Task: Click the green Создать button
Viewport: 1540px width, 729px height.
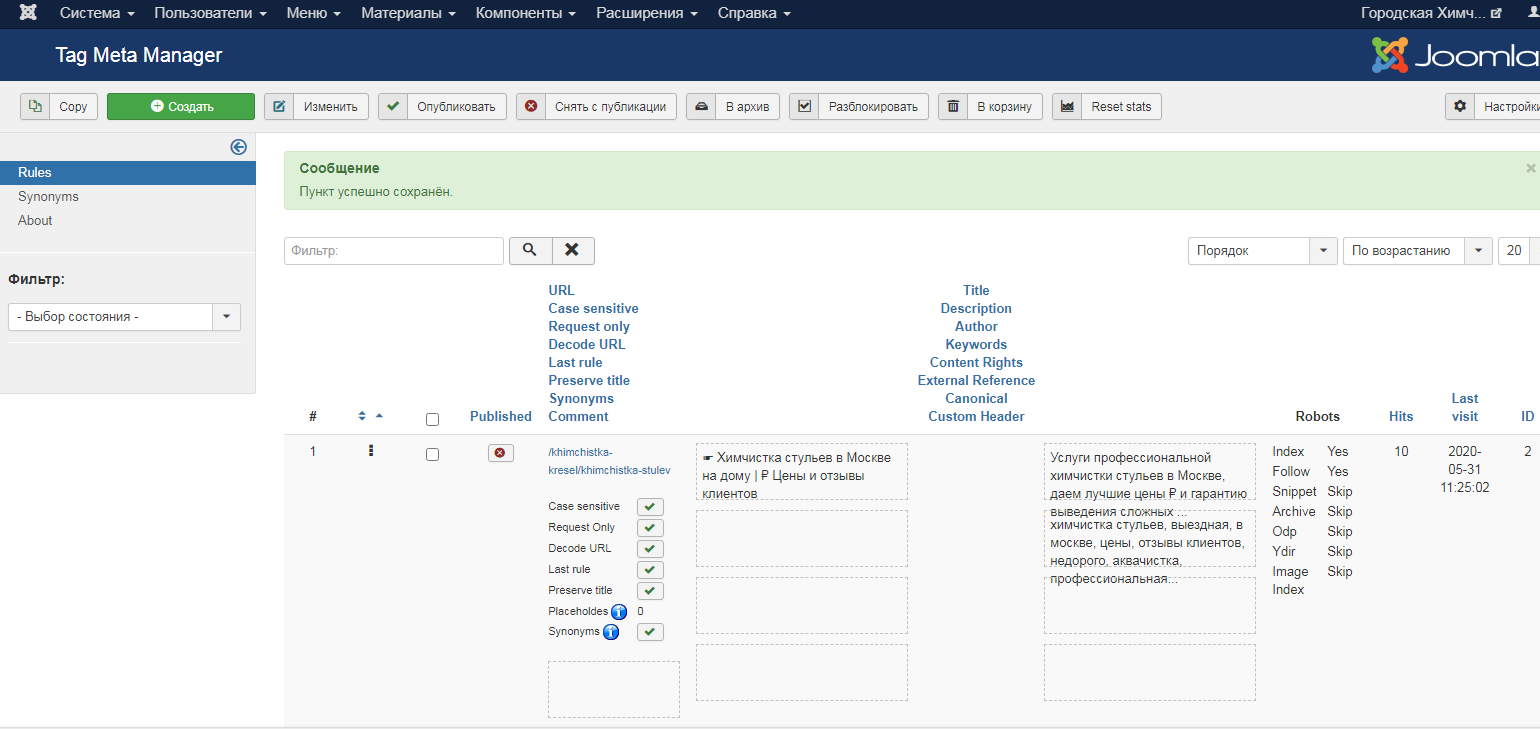Action: point(181,106)
